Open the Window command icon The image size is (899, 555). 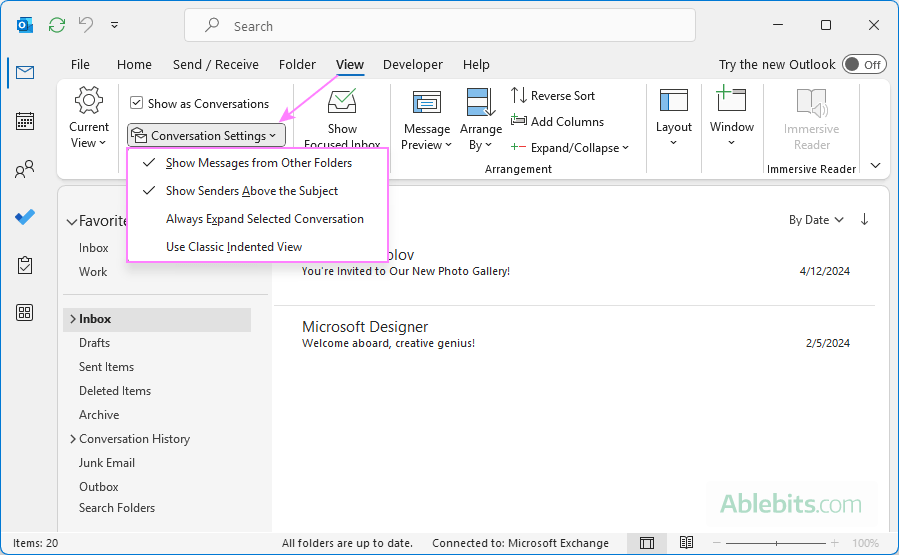pos(731,99)
